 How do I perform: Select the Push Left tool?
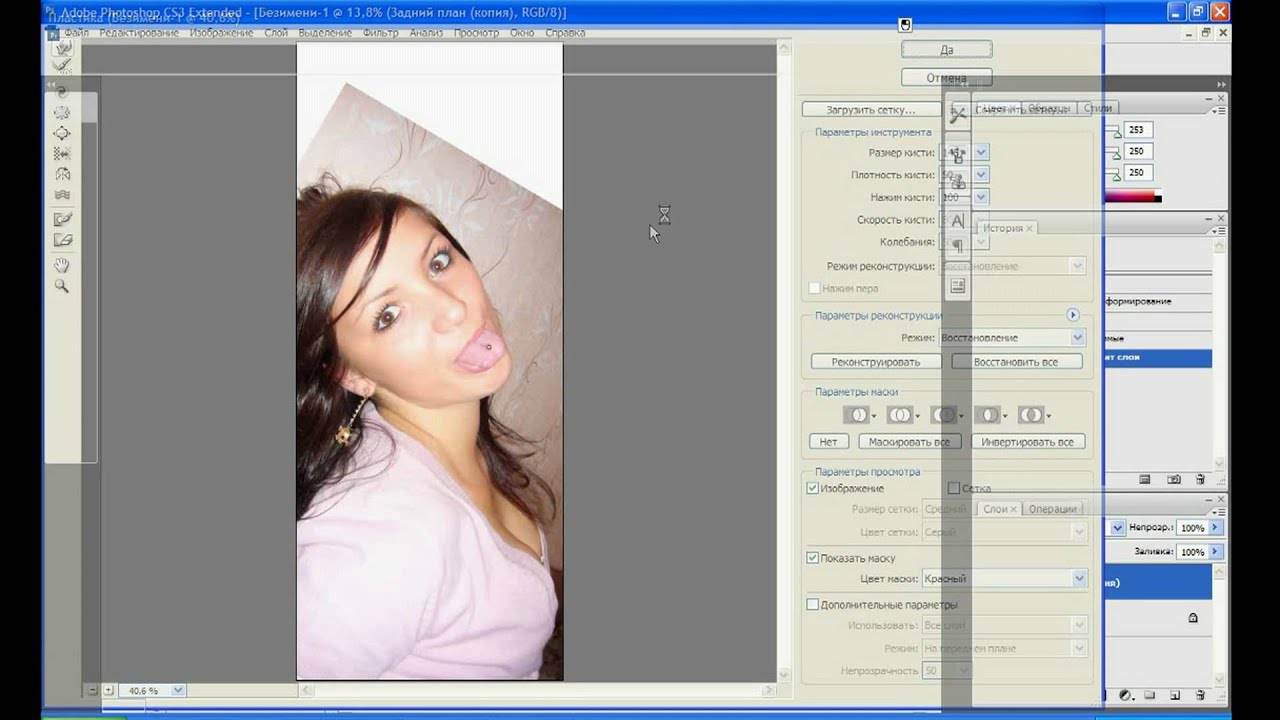(62, 154)
